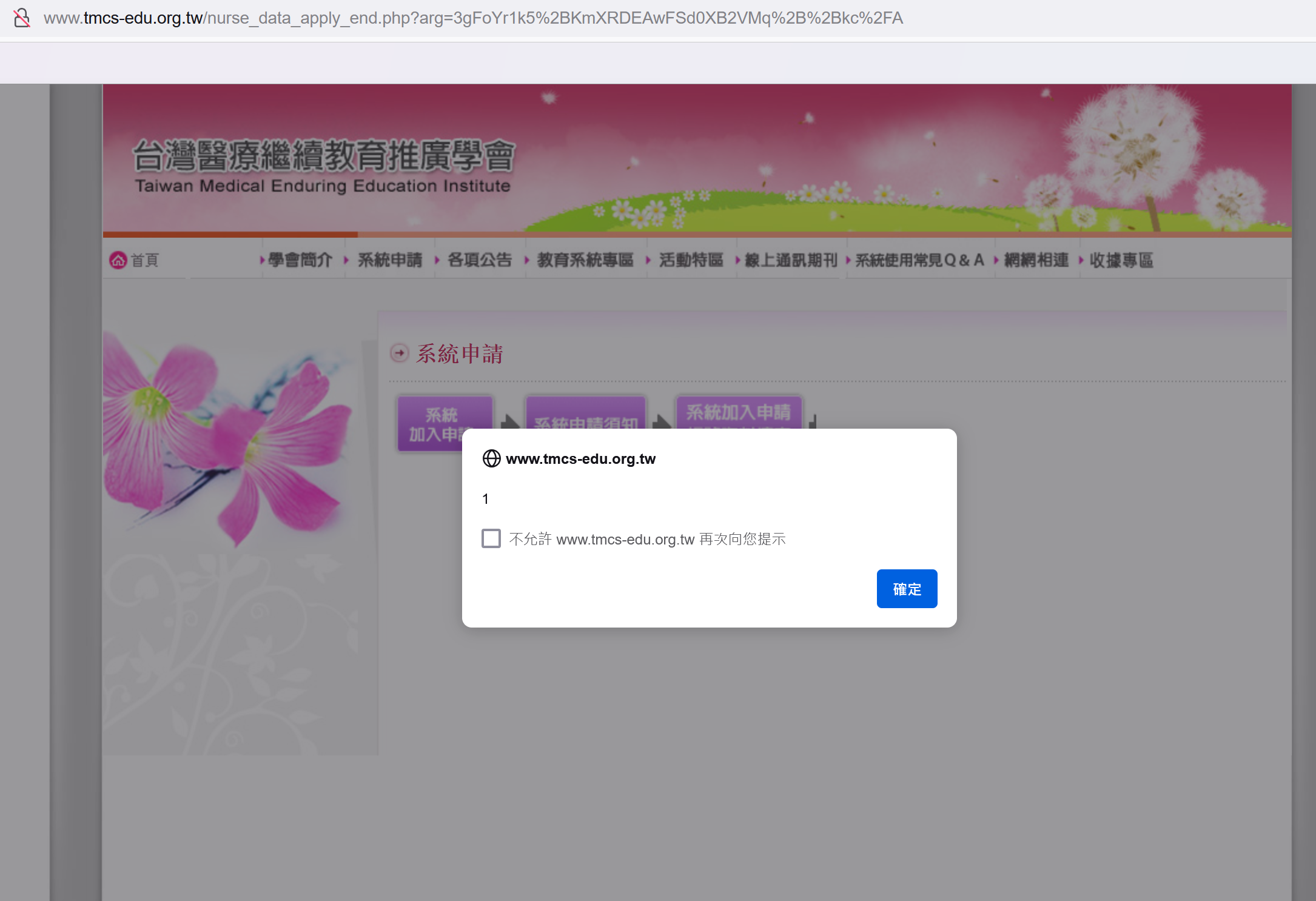Open the 線上通訊期刊 menu item
The width and height of the screenshot is (1316, 901).
click(x=791, y=260)
